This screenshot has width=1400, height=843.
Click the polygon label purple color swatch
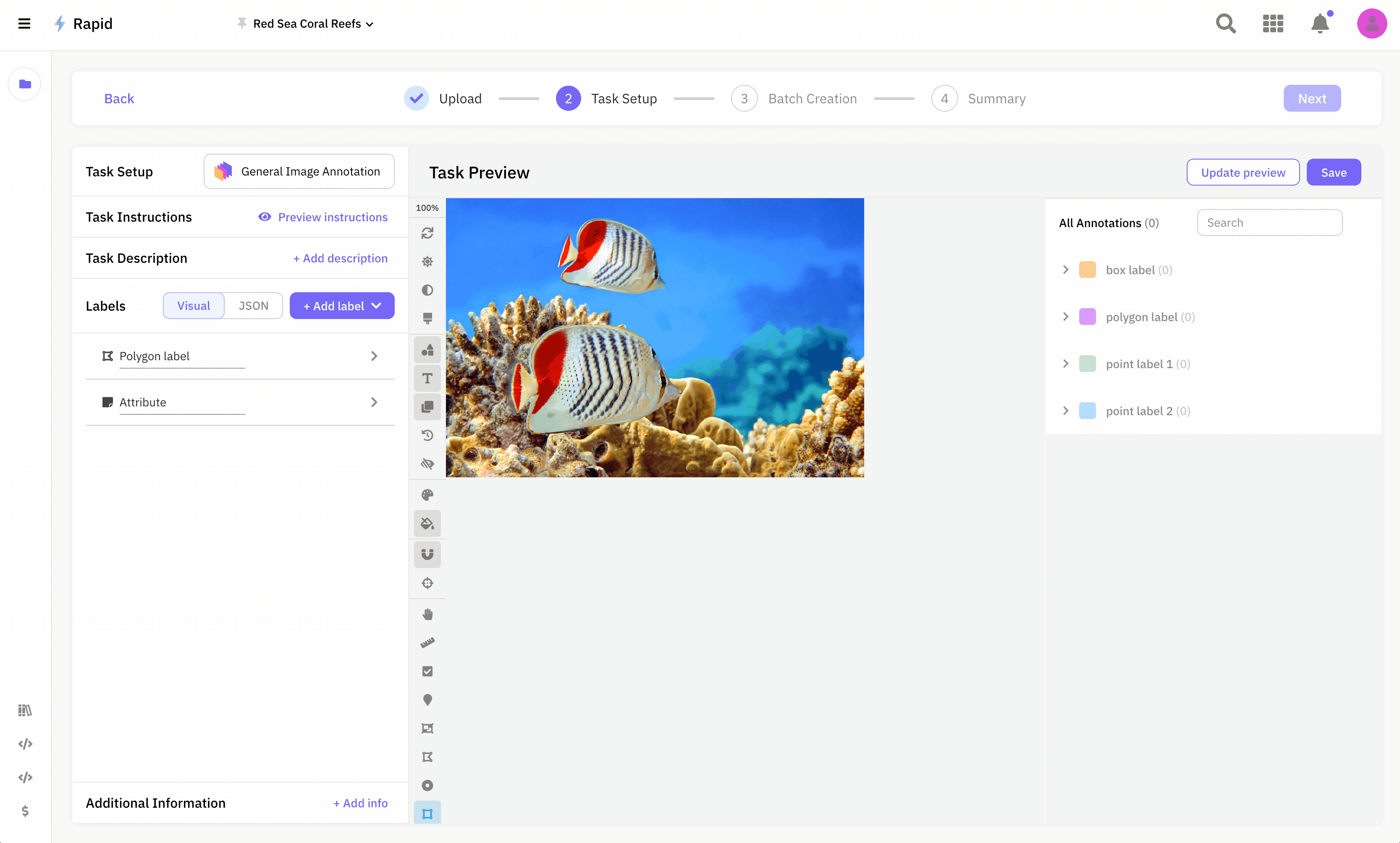point(1087,317)
